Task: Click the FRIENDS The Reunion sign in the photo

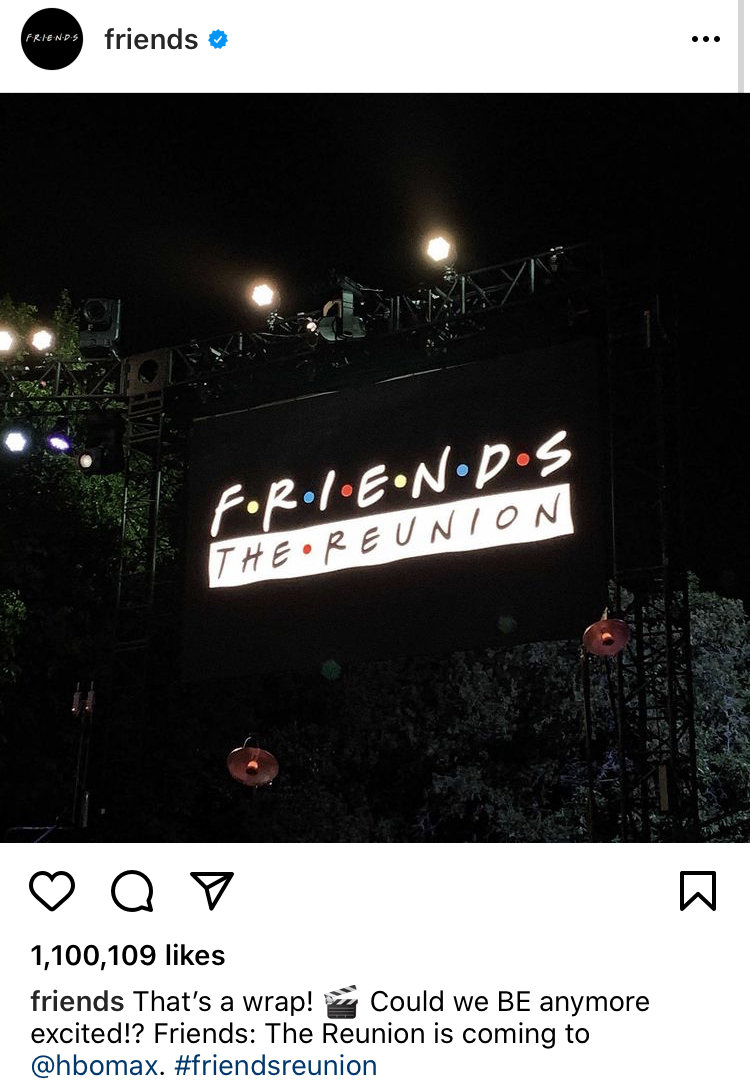Action: [x=392, y=510]
